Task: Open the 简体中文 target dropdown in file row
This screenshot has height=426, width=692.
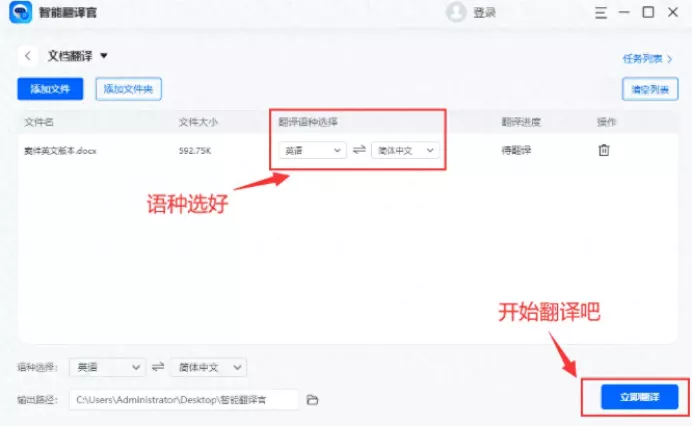Action: click(405, 150)
